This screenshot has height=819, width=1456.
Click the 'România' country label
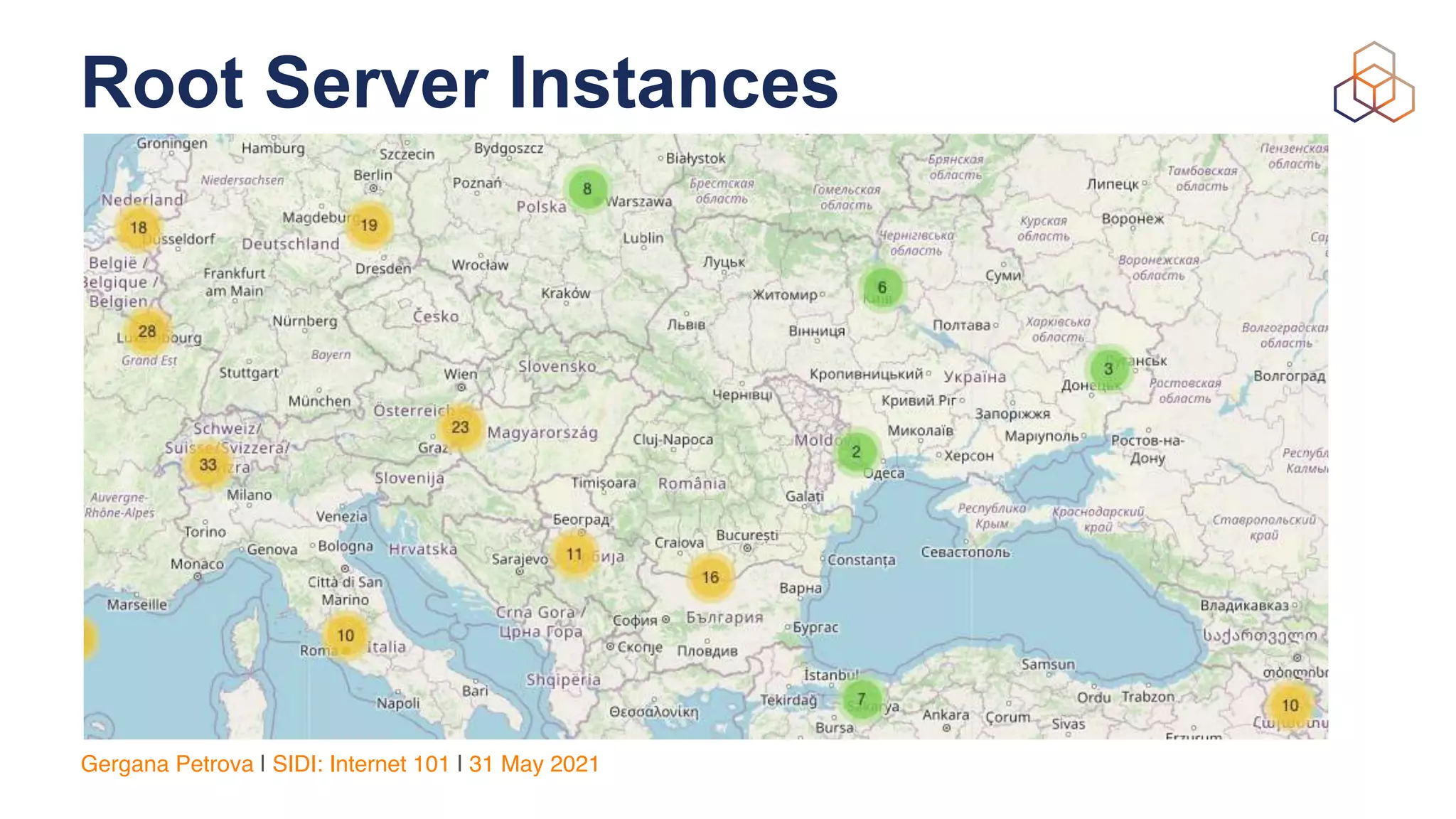point(692,483)
